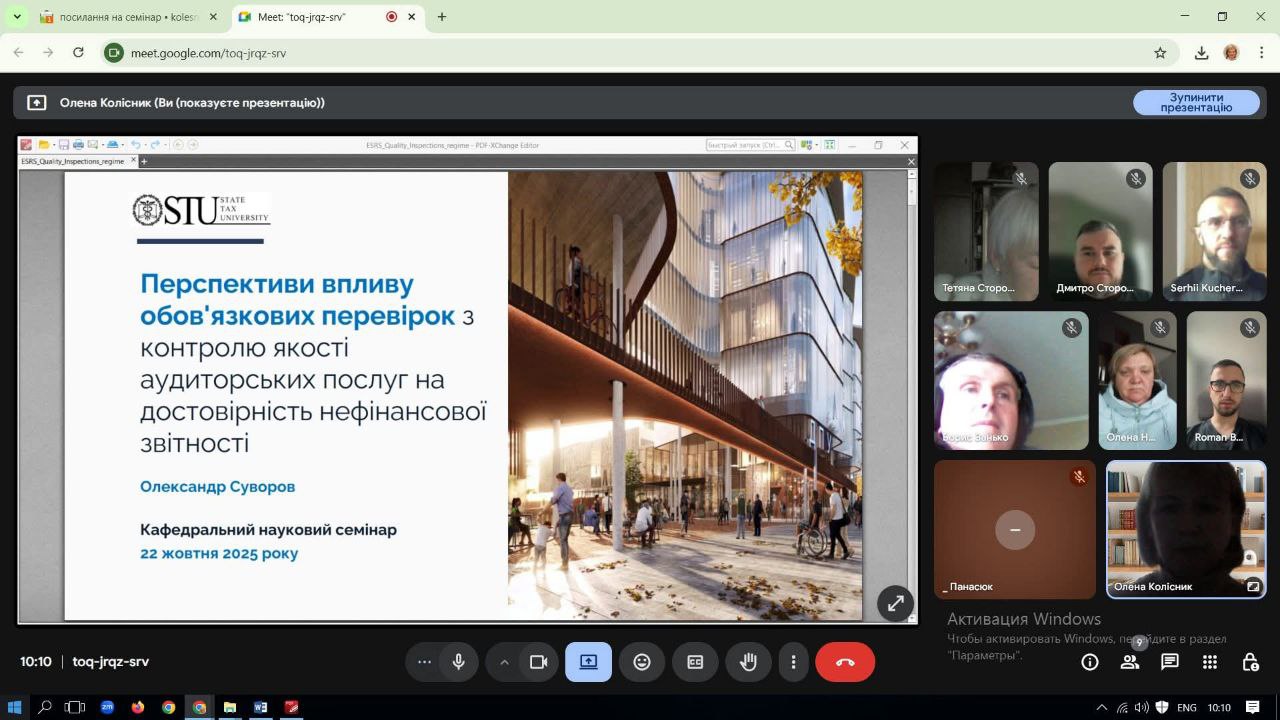Turn off the camera in Meet
This screenshot has width=1280, height=720.
pos(538,662)
